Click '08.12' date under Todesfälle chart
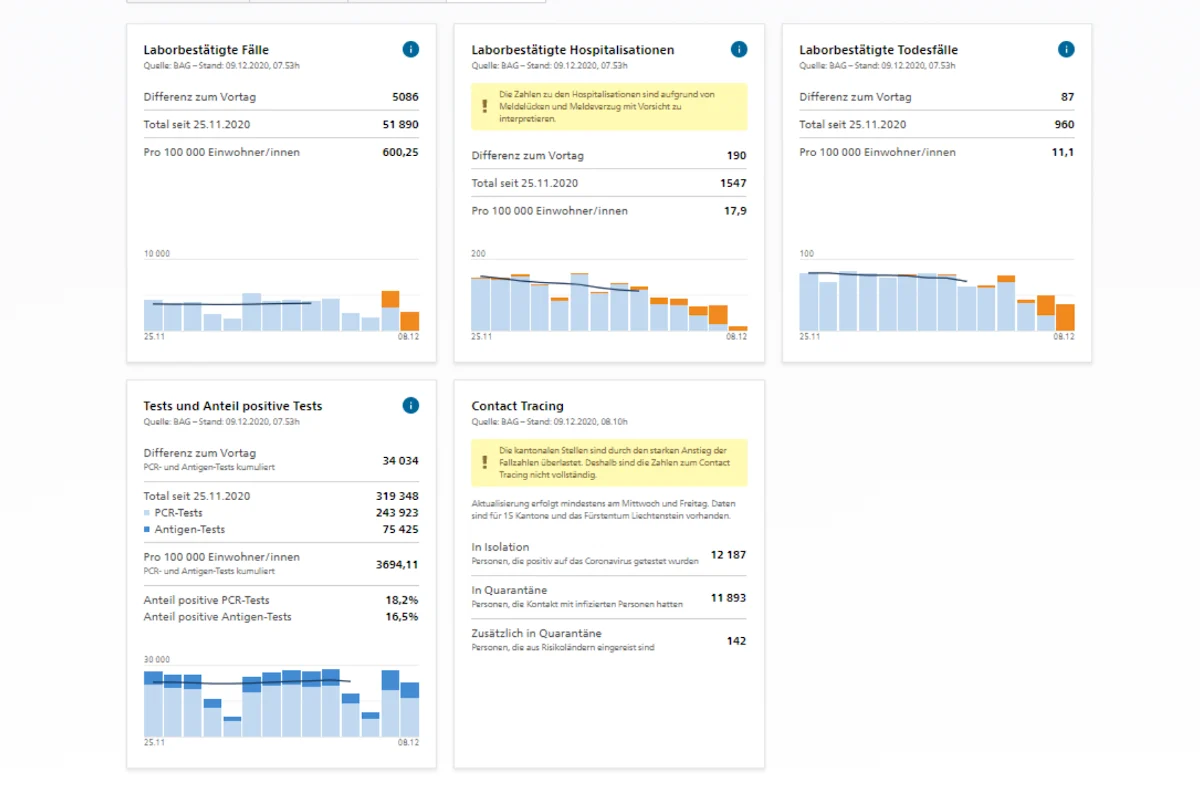This screenshot has width=1200, height=800. 1064,337
